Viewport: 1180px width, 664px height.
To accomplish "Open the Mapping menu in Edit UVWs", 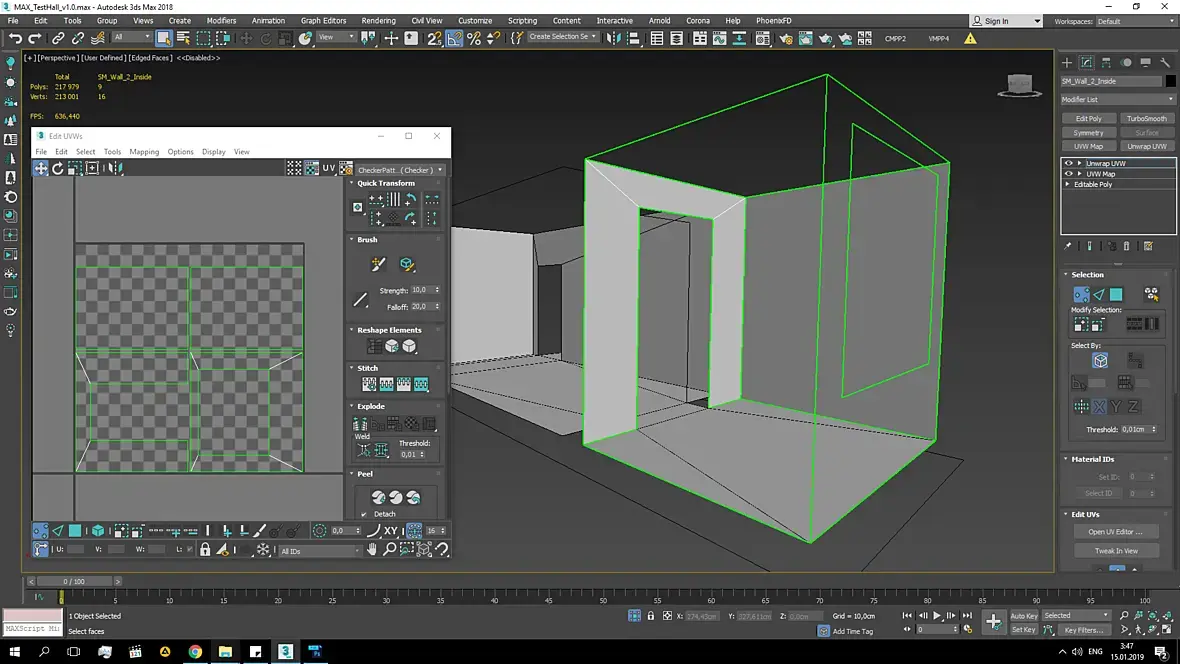I will [144, 152].
